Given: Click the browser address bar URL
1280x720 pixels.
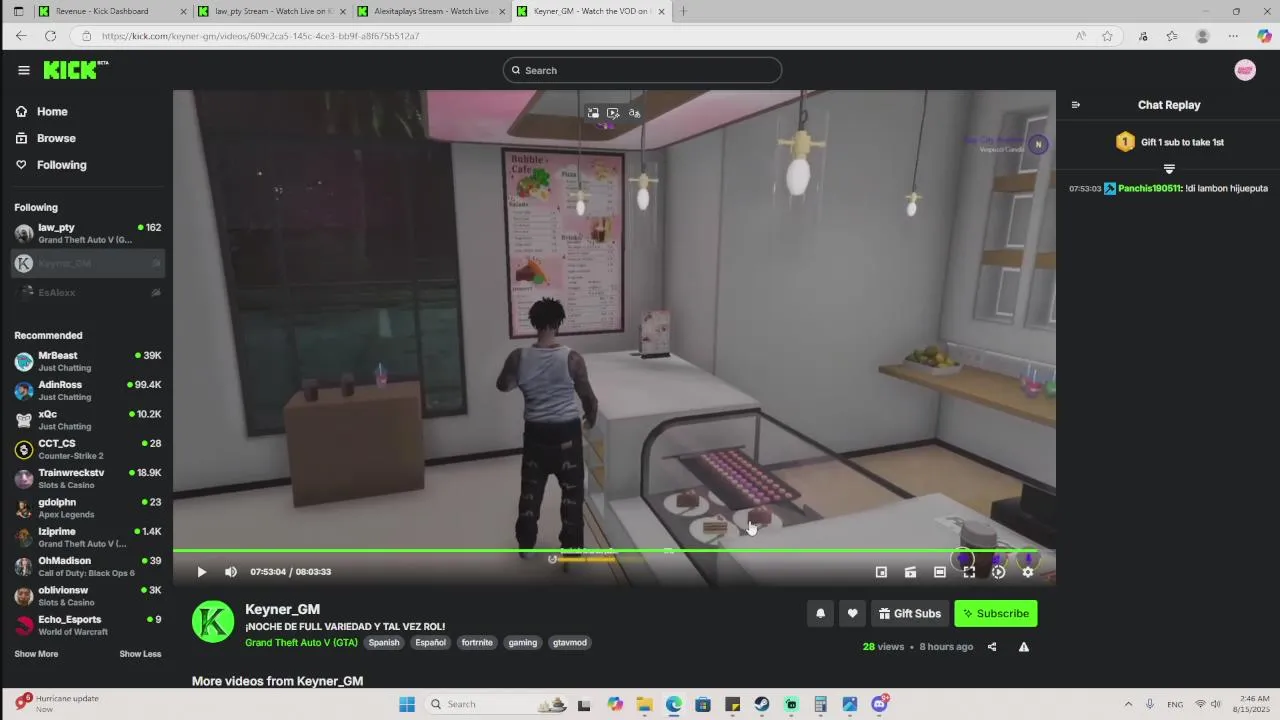Looking at the screenshot, I should click(x=260, y=36).
